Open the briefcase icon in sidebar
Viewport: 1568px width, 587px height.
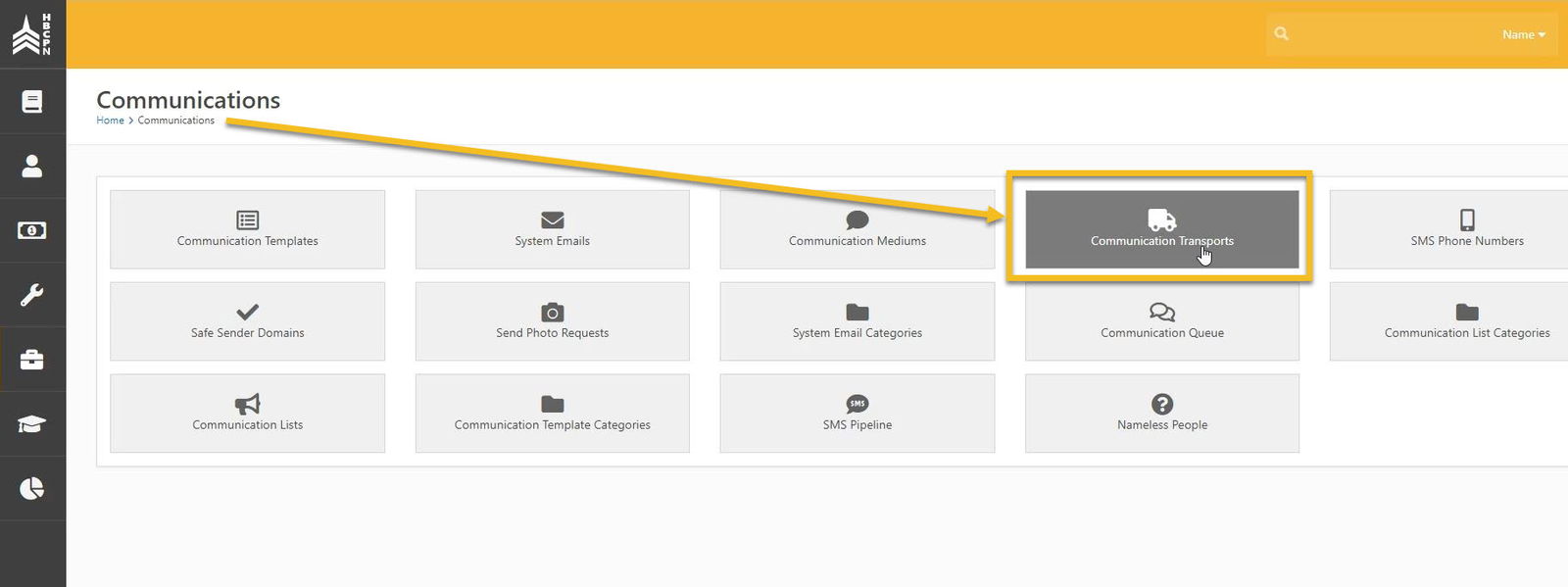point(32,360)
